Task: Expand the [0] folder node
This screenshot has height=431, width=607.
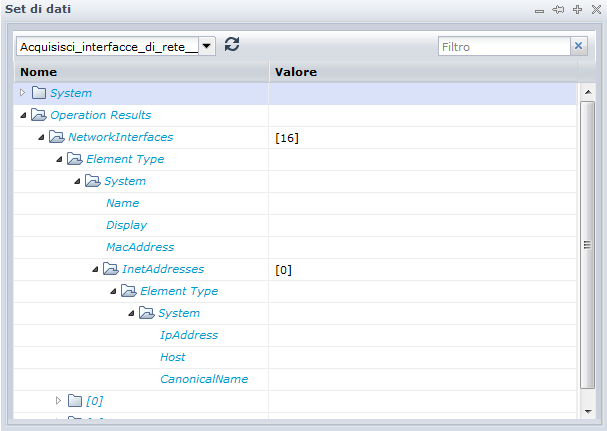Action: 58,400
